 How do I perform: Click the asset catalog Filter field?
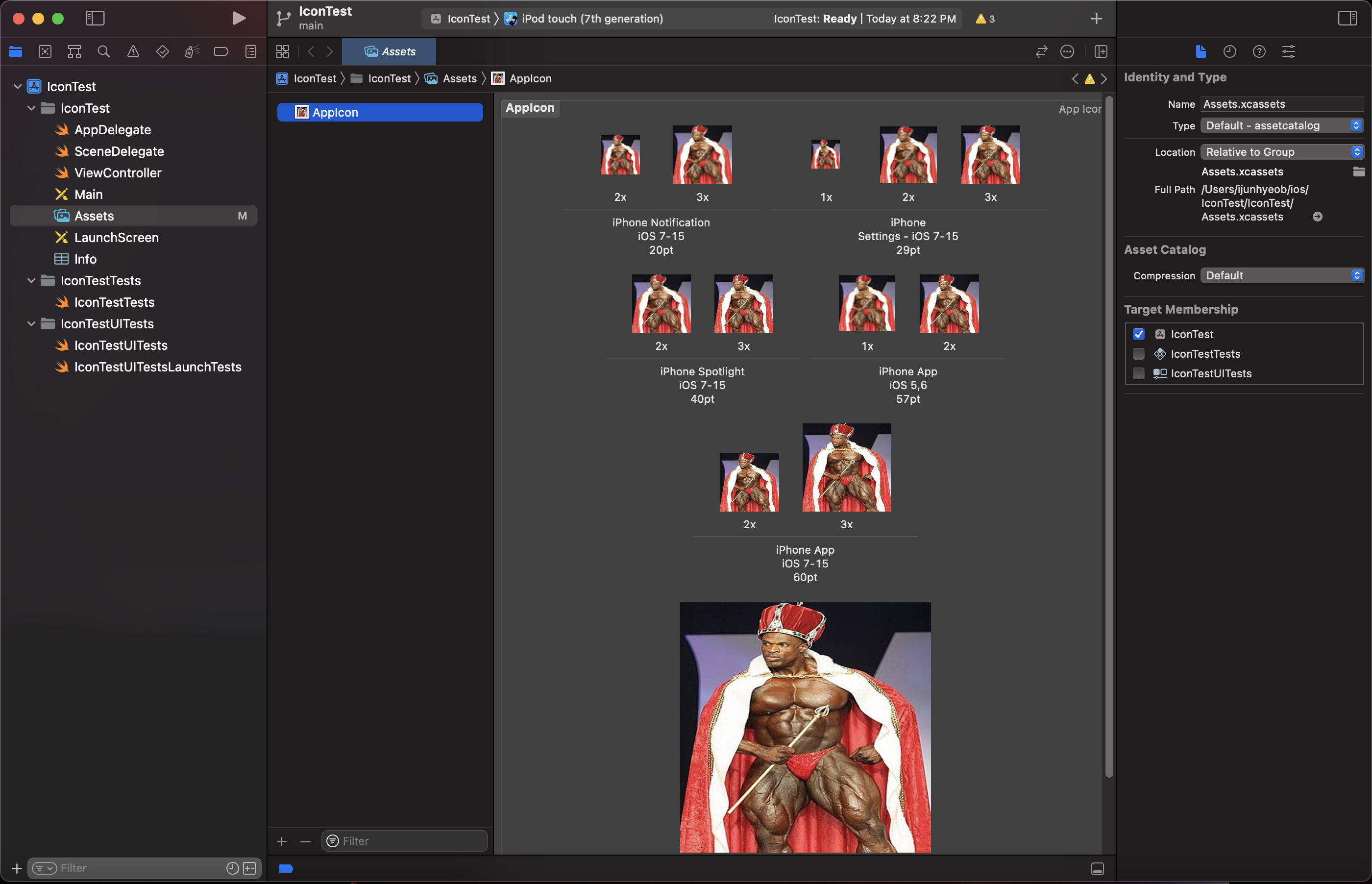[410, 841]
